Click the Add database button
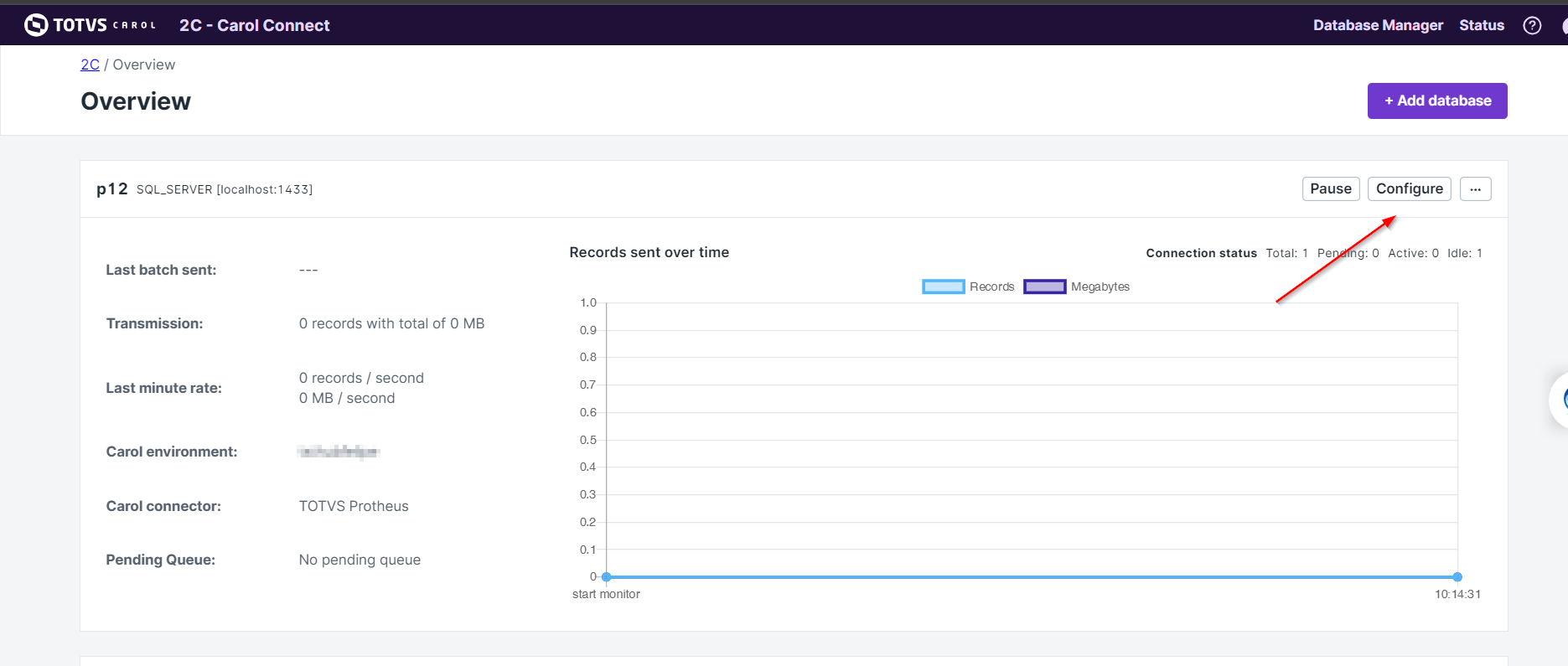Image resolution: width=1568 pixels, height=666 pixels. coord(1437,101)
